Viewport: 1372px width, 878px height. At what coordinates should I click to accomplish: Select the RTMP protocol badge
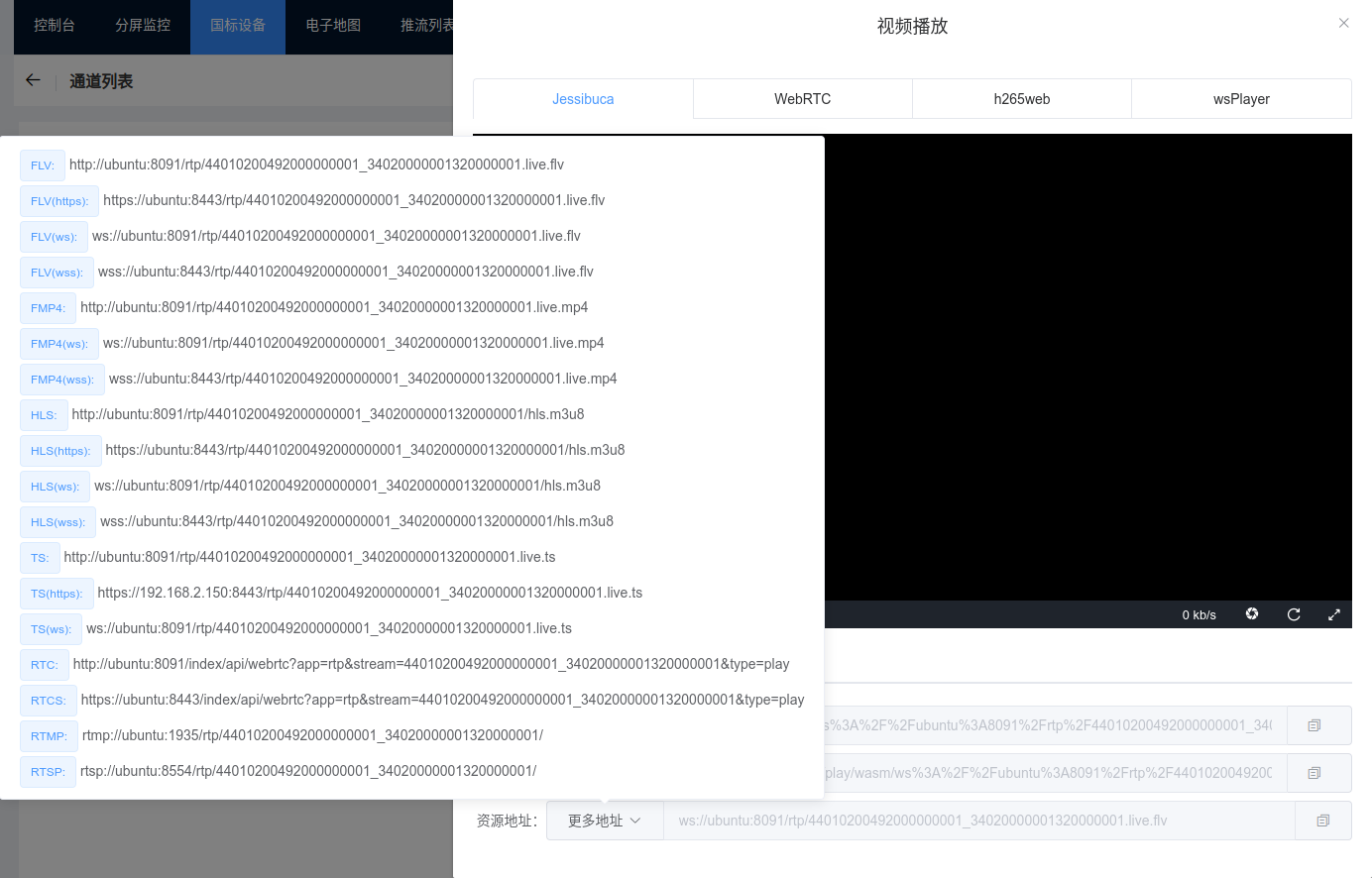coord(48,736)
